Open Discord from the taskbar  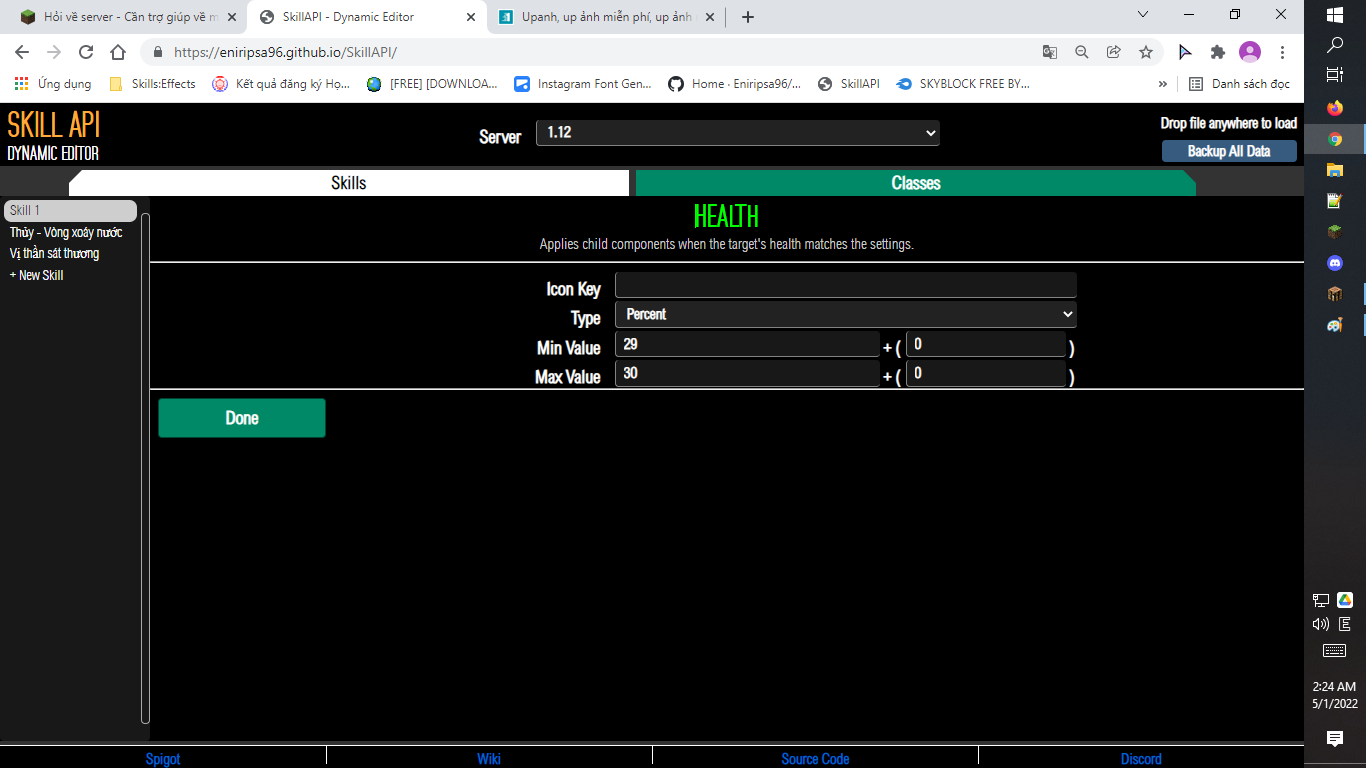pyautogui.click(x=1335, y=263)
